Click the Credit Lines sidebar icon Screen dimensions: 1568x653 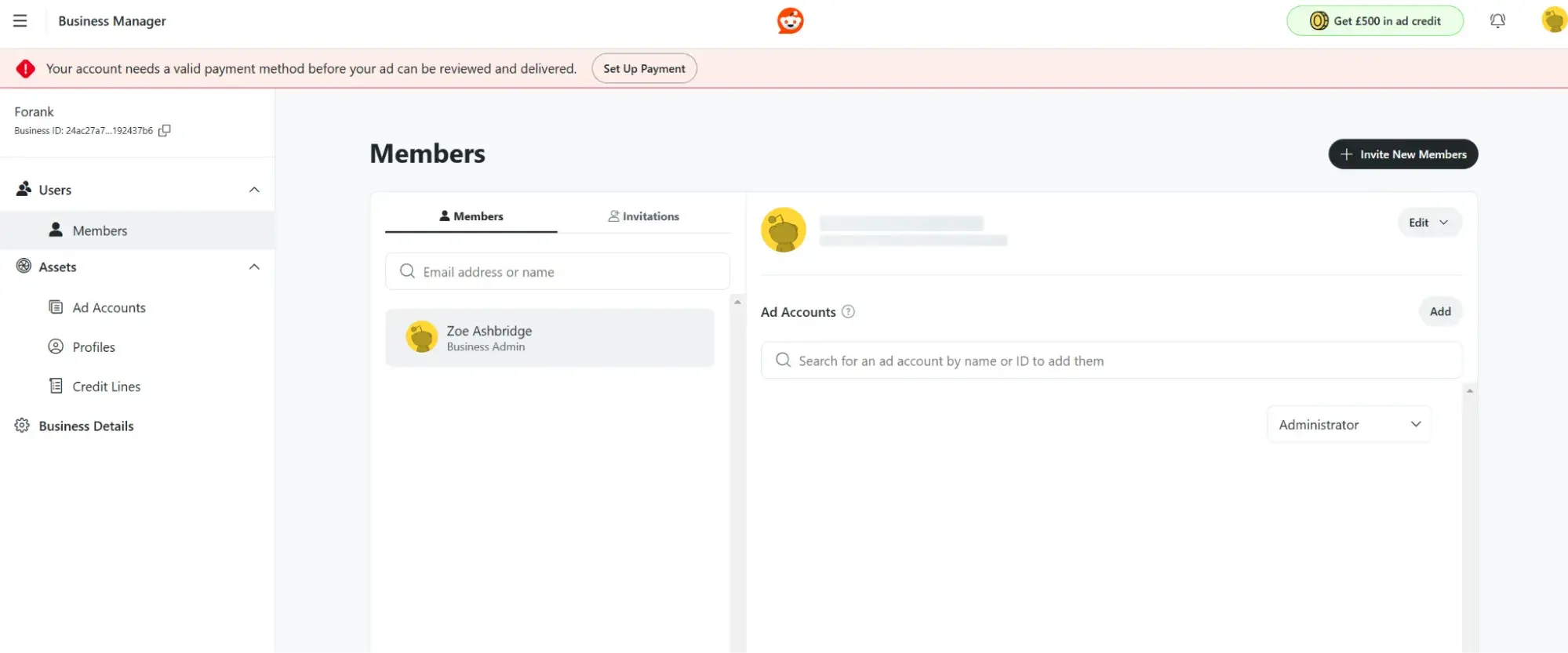point(56,386)
